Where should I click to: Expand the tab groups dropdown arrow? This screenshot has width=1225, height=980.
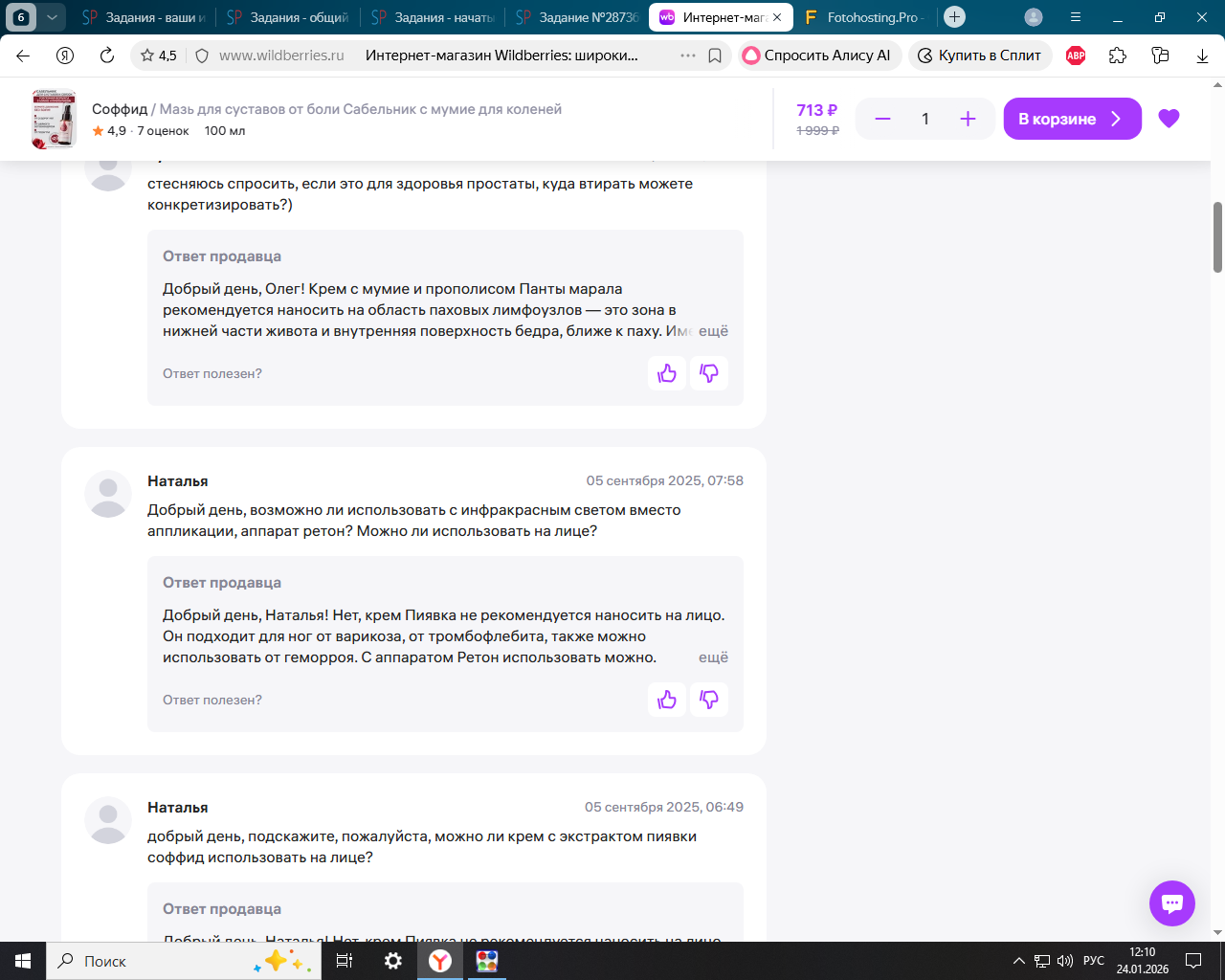point(52,17)
